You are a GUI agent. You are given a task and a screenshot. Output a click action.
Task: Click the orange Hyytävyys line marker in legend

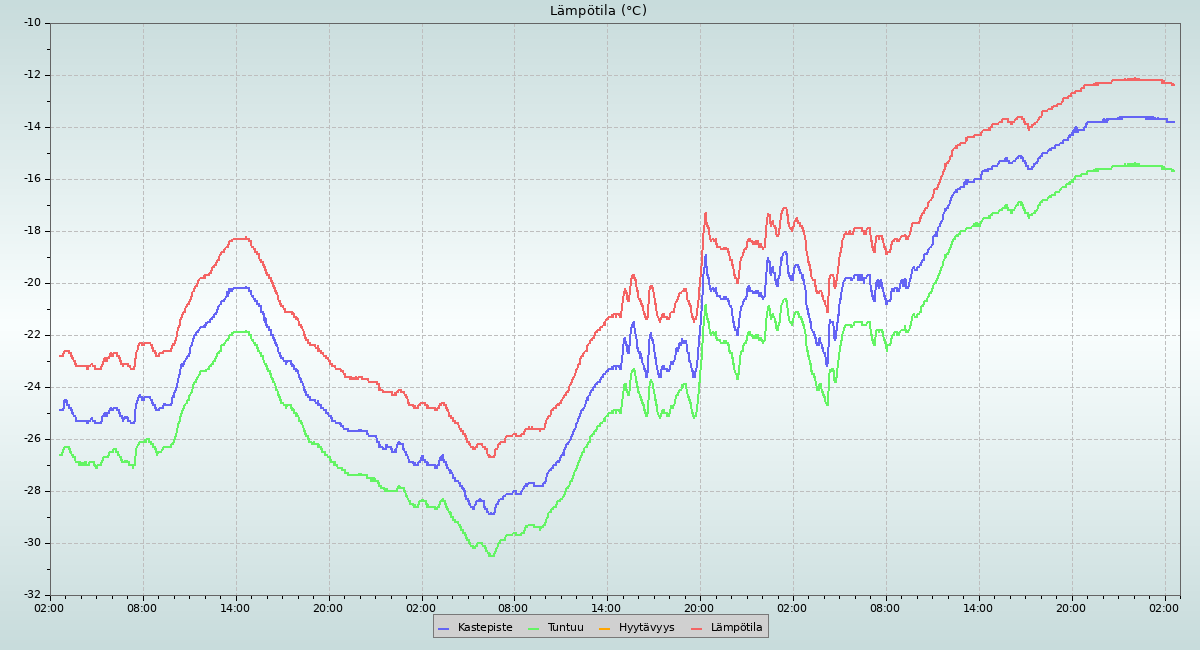point(605,628)
